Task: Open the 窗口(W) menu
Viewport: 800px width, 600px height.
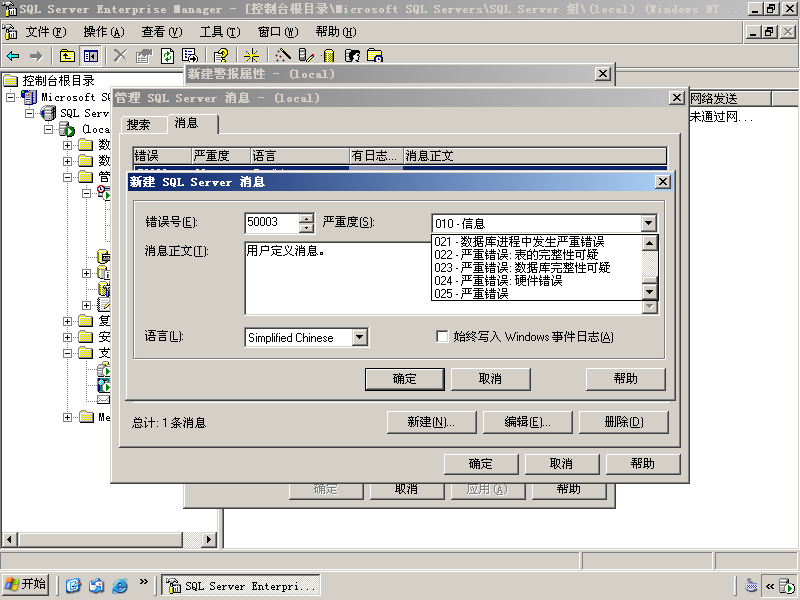Action: click(278, 32)
